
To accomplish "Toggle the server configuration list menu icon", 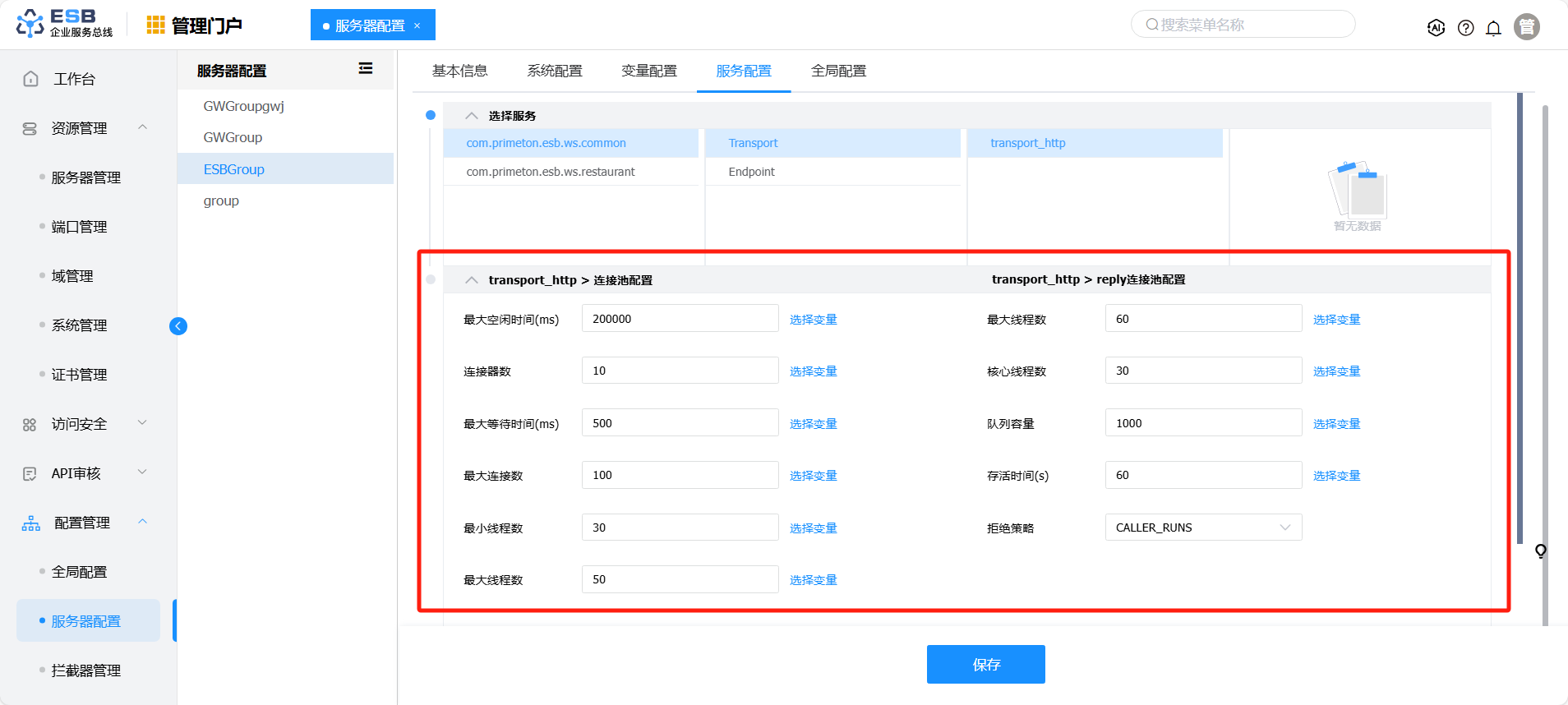I will pos(366,69).
